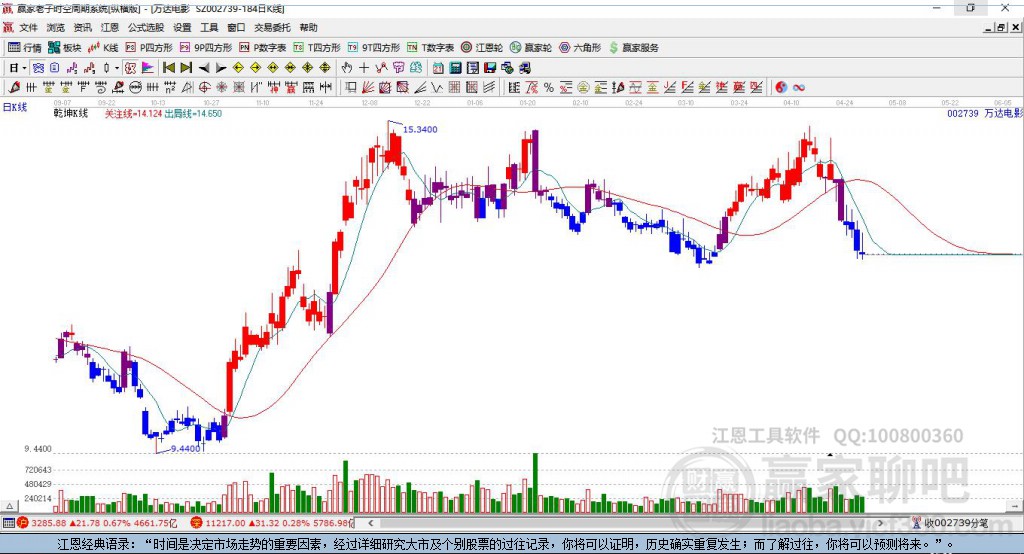The width and height of the screenshot is (1024, 554).
Task: Open the 交易委托 menu
Action: pyautogui.click(x=272, y=27)
